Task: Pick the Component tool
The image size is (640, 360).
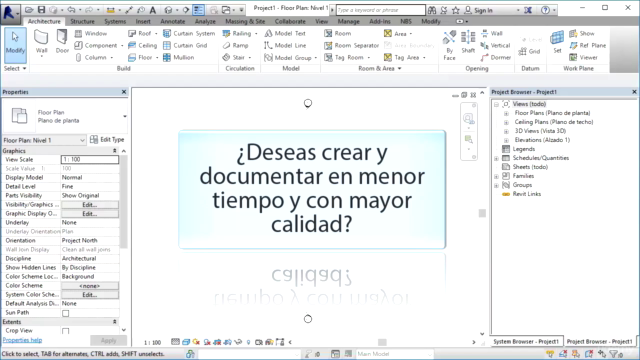Action: pos(97,45)
